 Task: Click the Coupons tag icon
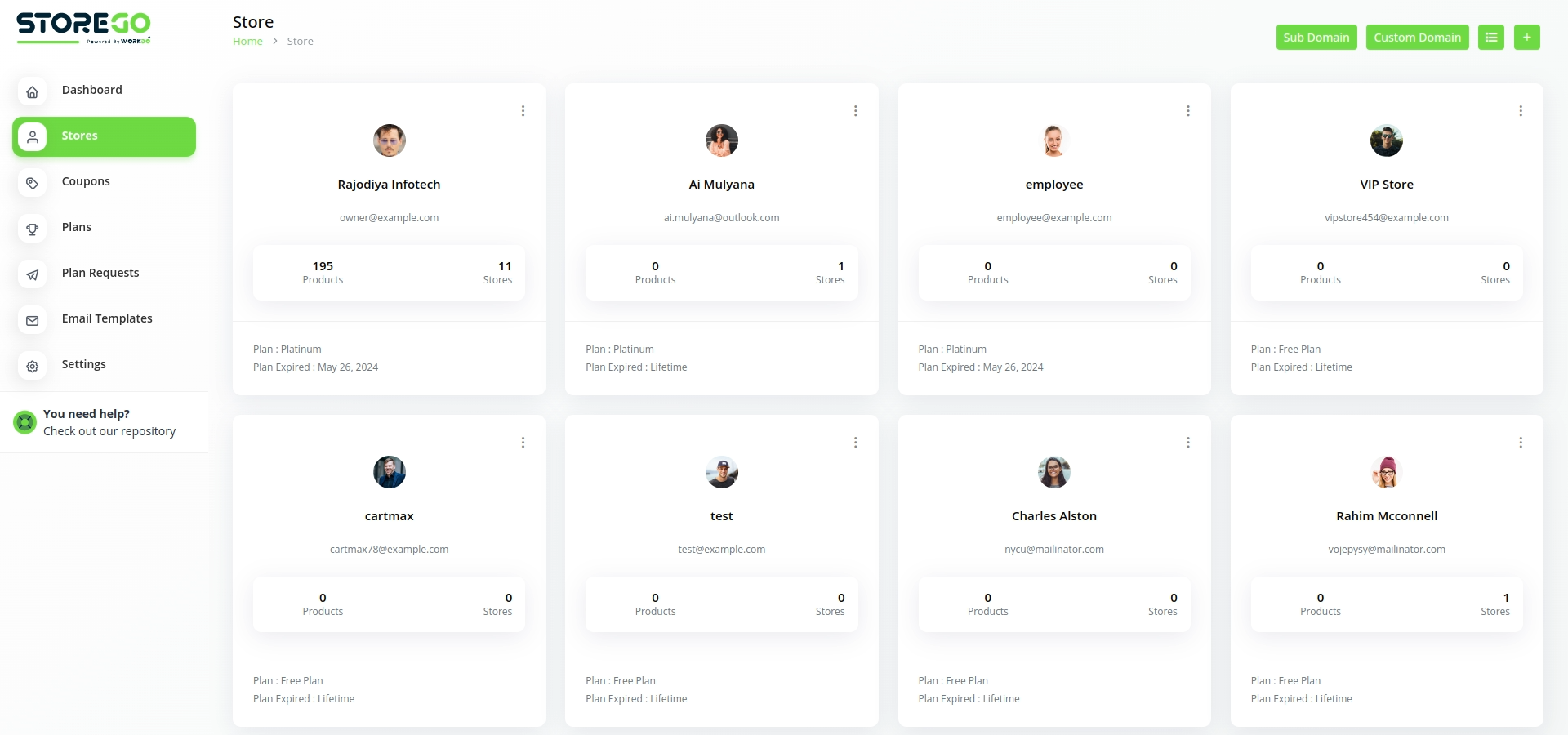tap(33, 183)
